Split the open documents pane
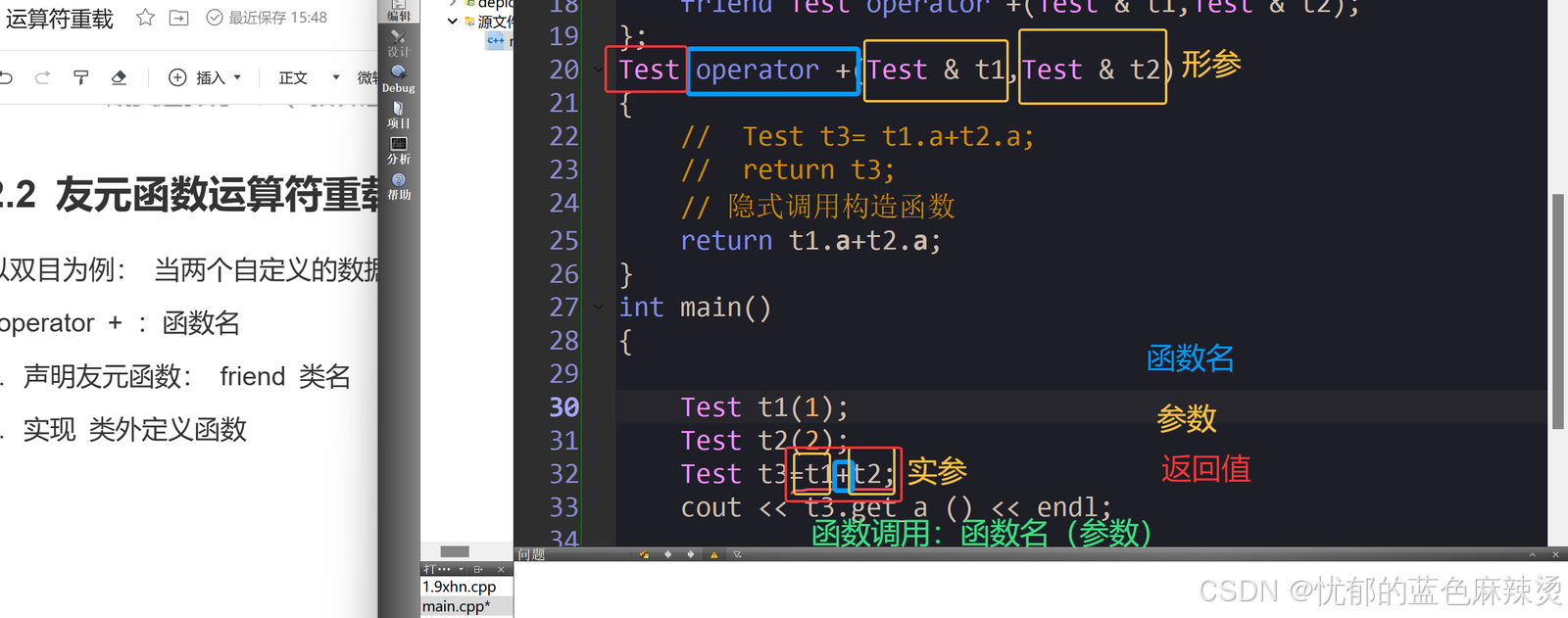The height and width of the screenshot is (618, 1568). (478, 569)
